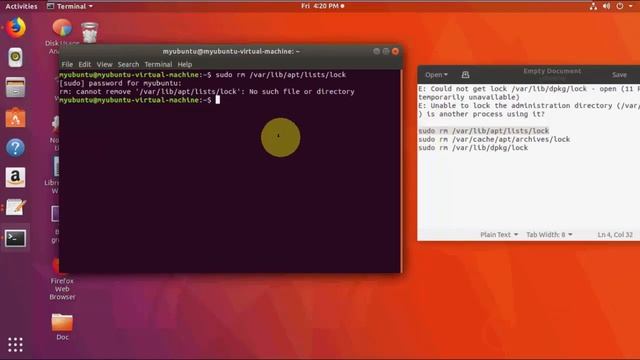640x360 pixels.
Task: Expand the Plain Text language dropdown
Action: point(499,235)
